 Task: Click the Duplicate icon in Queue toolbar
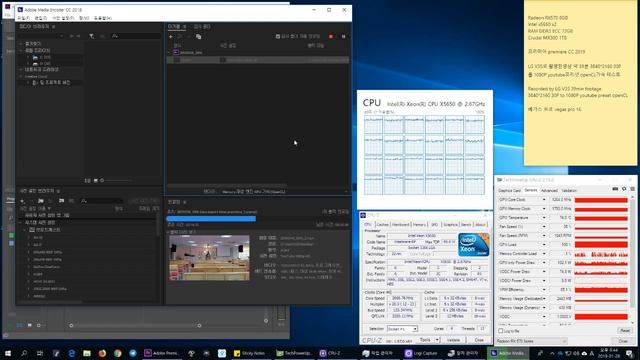198,37
